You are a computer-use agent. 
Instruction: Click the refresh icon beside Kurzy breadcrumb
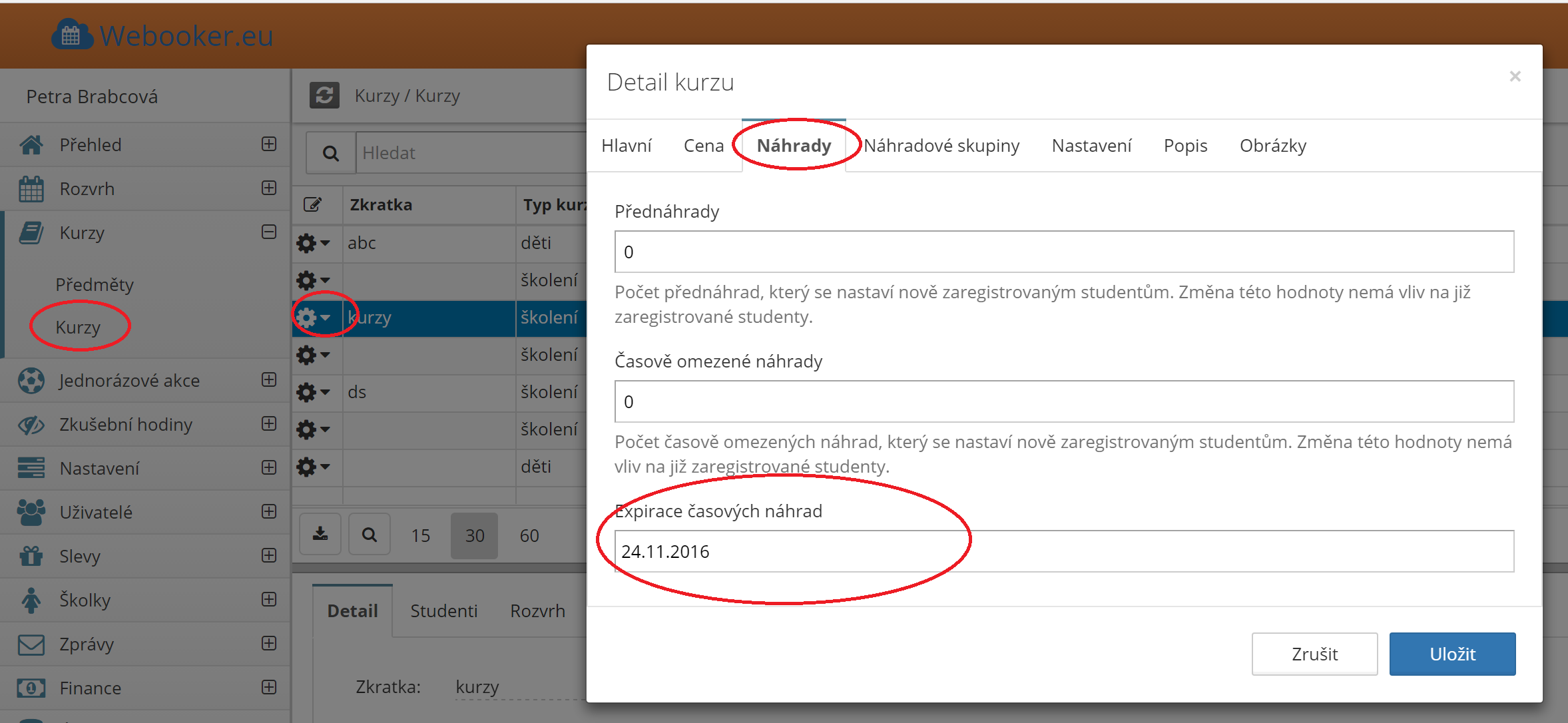(324, 96)
